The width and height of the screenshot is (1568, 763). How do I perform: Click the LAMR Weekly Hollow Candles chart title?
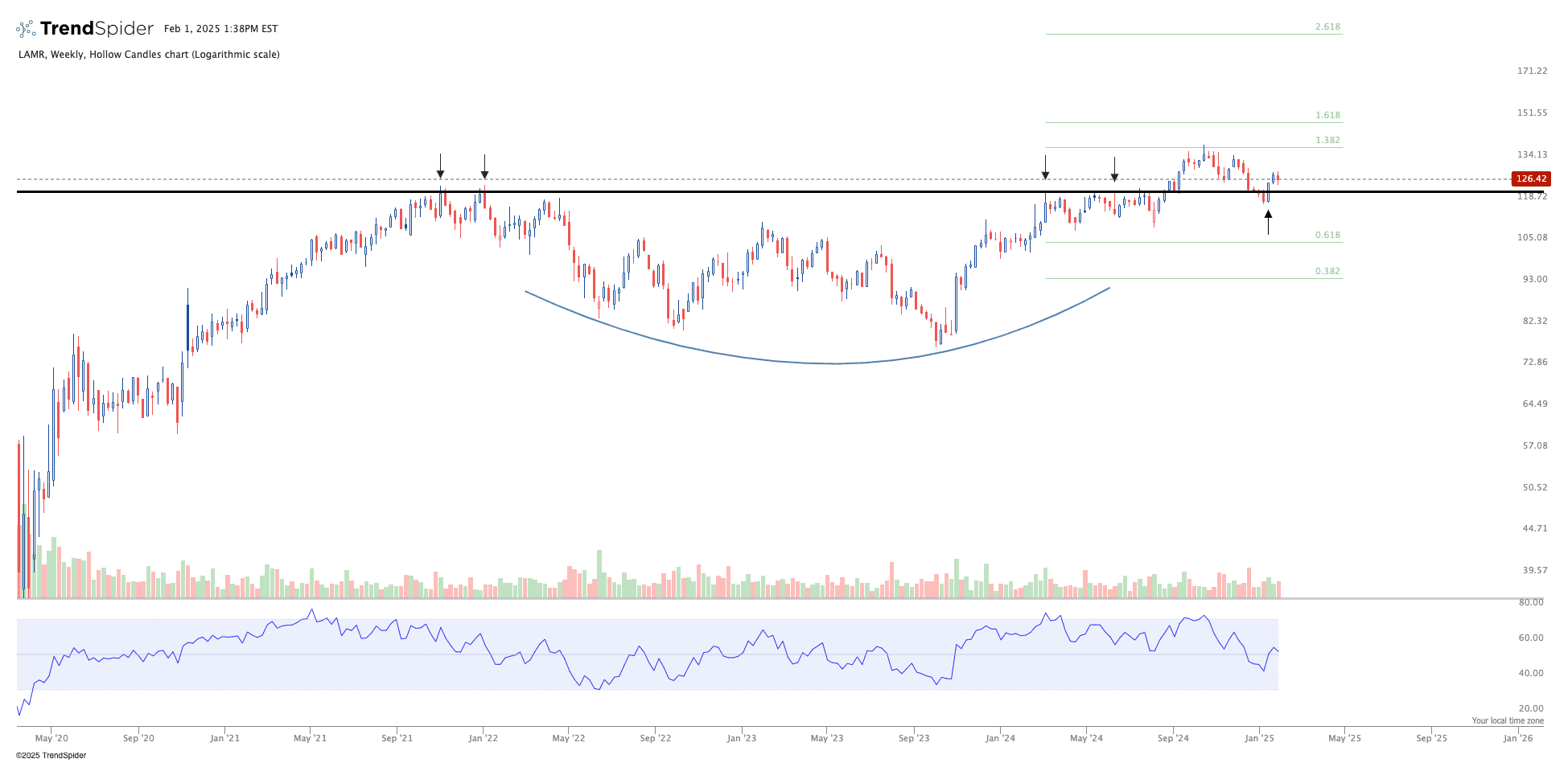(x=149, y=55)
